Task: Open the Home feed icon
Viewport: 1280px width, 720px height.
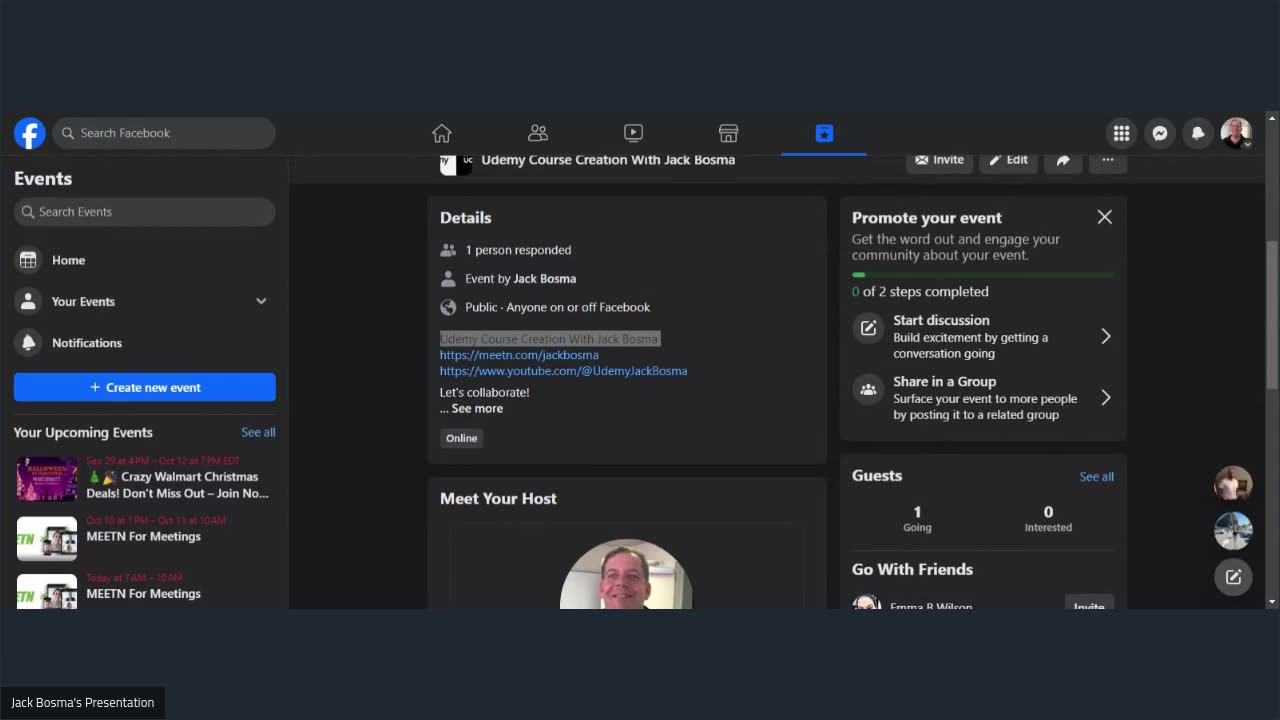Action: click(442, 133)
